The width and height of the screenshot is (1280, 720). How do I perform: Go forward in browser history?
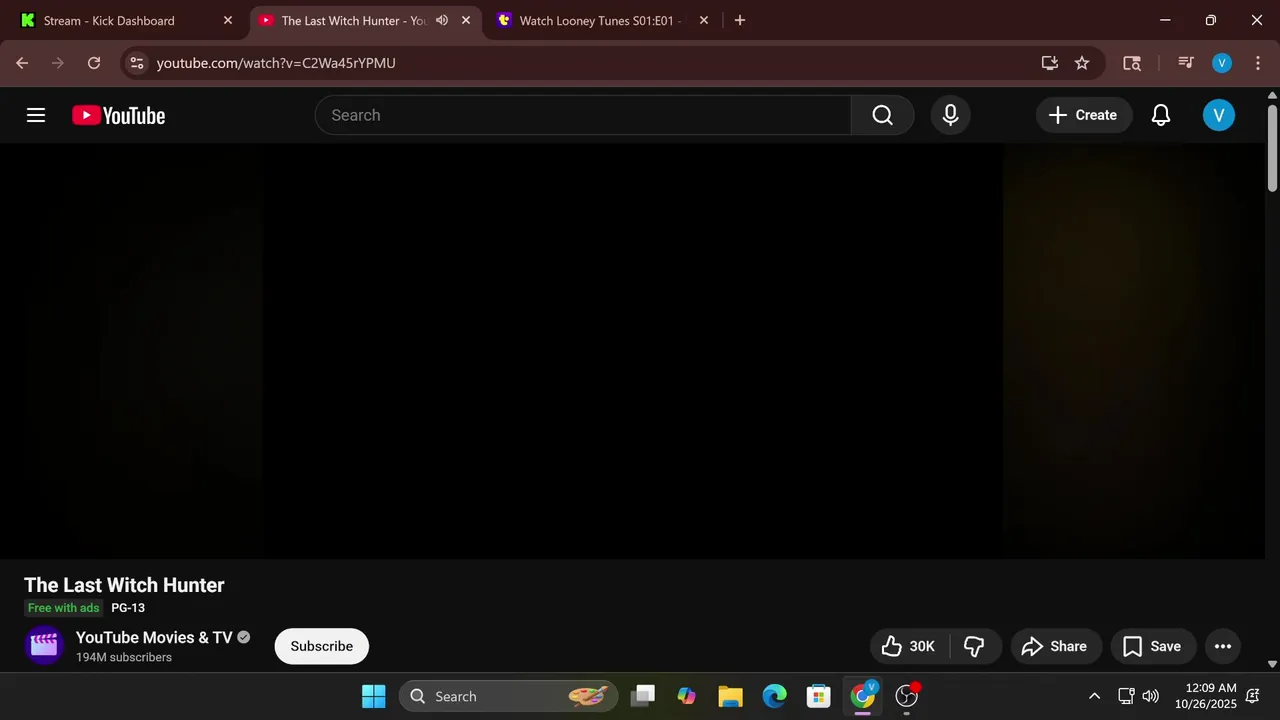pyautogui.click(x=58, y=63)
